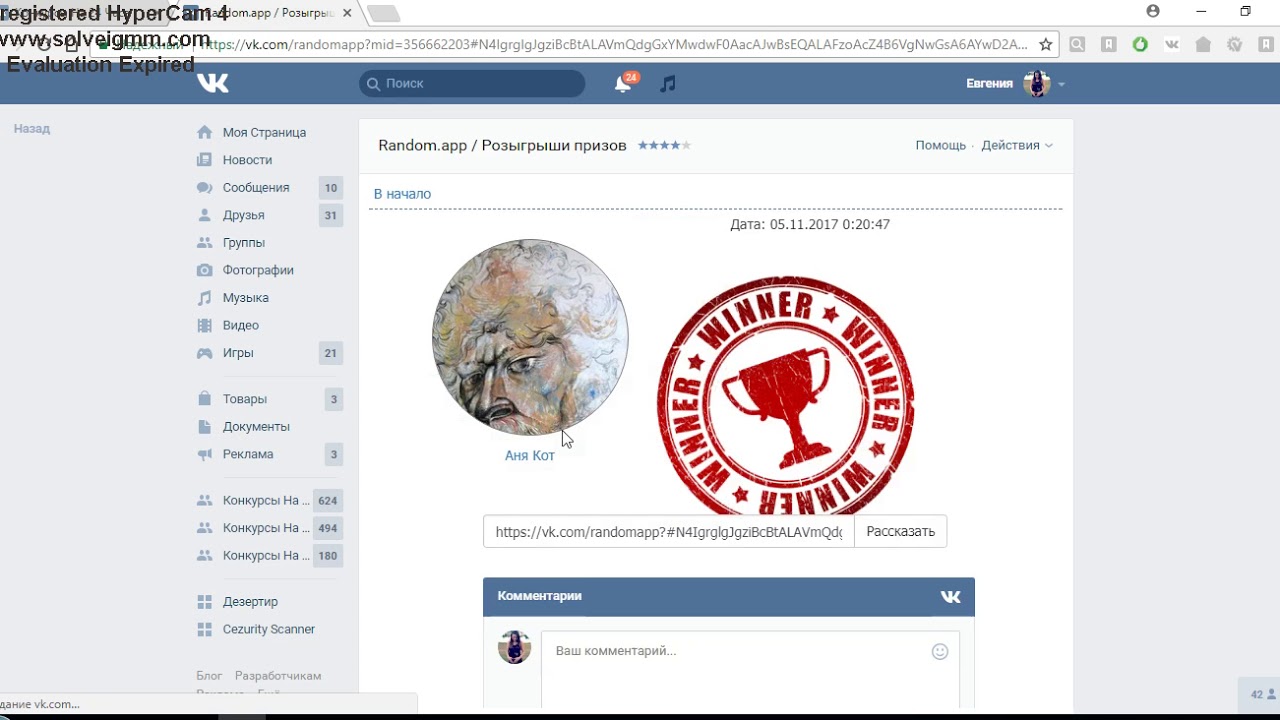This screenshot has width=1280, height=720.
Task: Click the Музыка note icon in sidebar
Action: [205, 298]
